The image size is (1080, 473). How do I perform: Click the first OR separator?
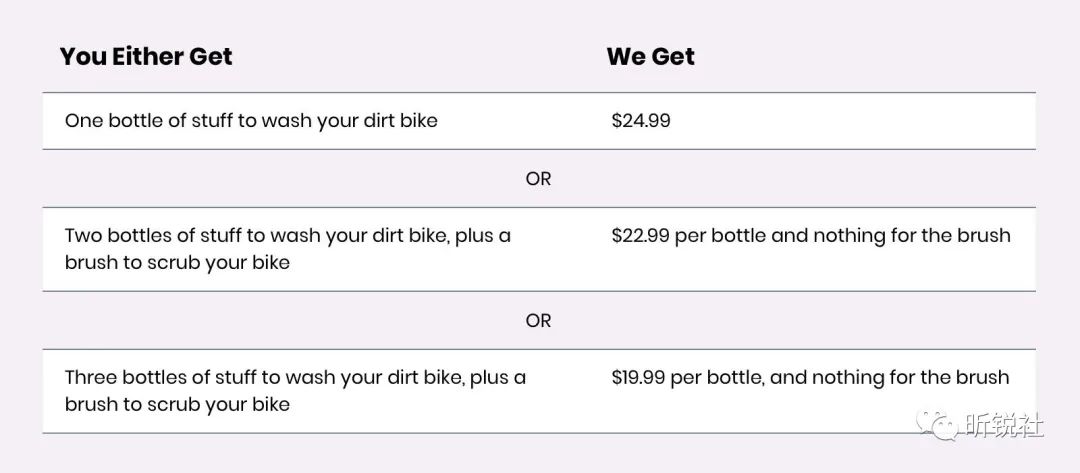pyautogui.click(x=539, y=179)
